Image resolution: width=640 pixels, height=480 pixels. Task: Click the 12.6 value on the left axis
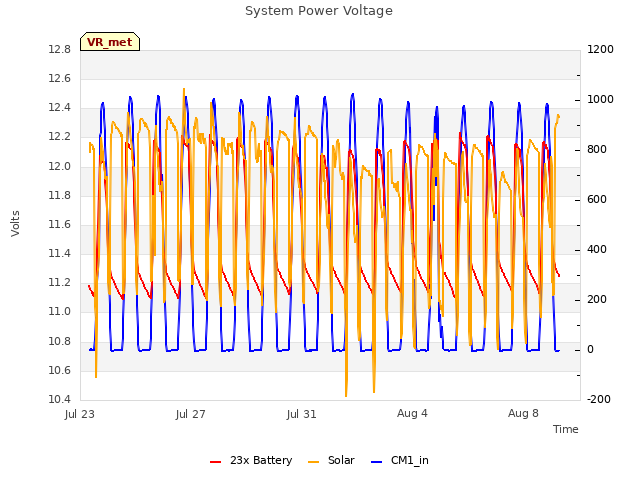point(60,78)
